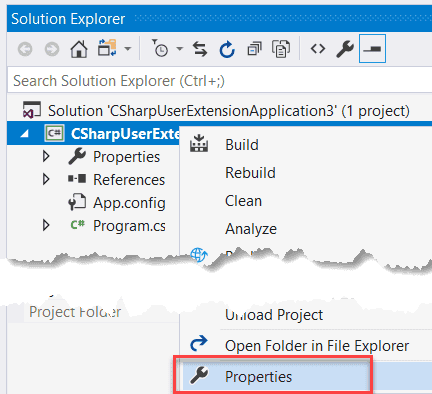Click the Home icon in Solution Explorer toolbar

pyautogui.click(x=79, y=49)
